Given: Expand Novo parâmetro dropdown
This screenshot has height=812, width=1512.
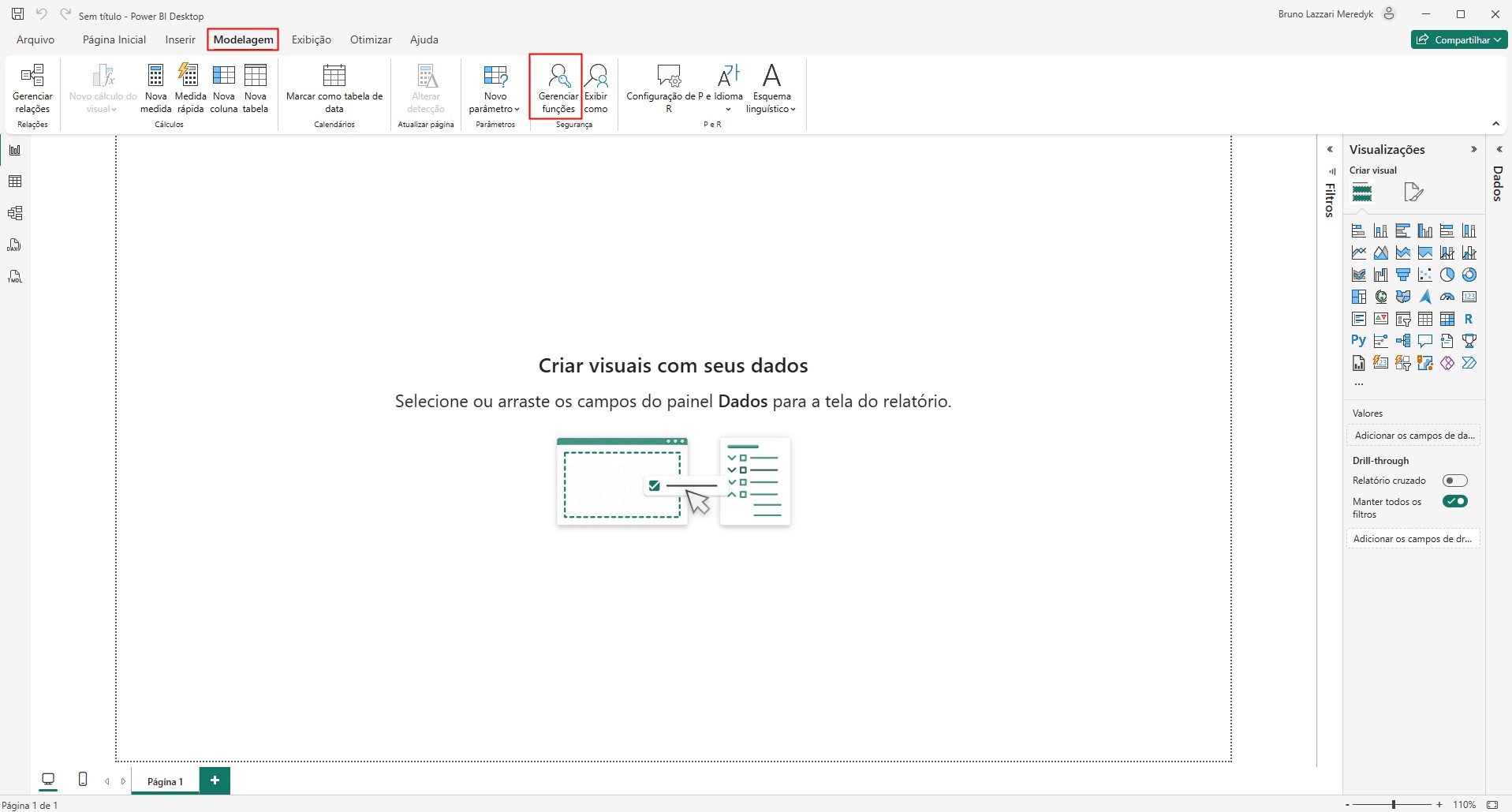Looking at the screenshot, I should 495,88.
